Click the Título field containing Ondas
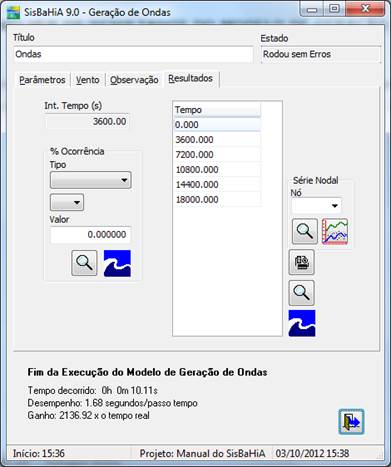The width and height of the screenshot is (391, 467). tap(133, 54)
